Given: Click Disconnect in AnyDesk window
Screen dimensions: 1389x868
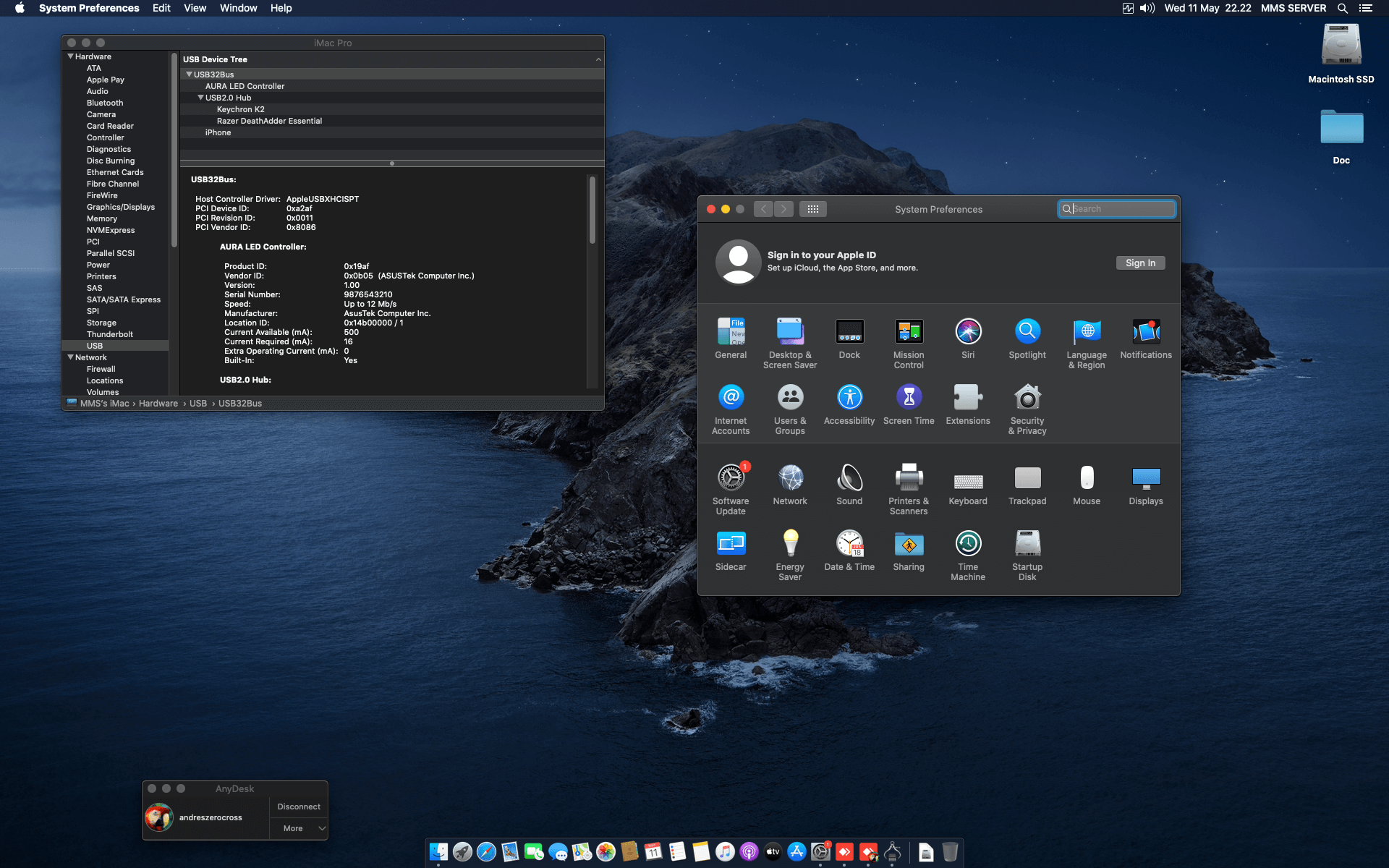Looking at the screenshot, I should coord(298,806).
